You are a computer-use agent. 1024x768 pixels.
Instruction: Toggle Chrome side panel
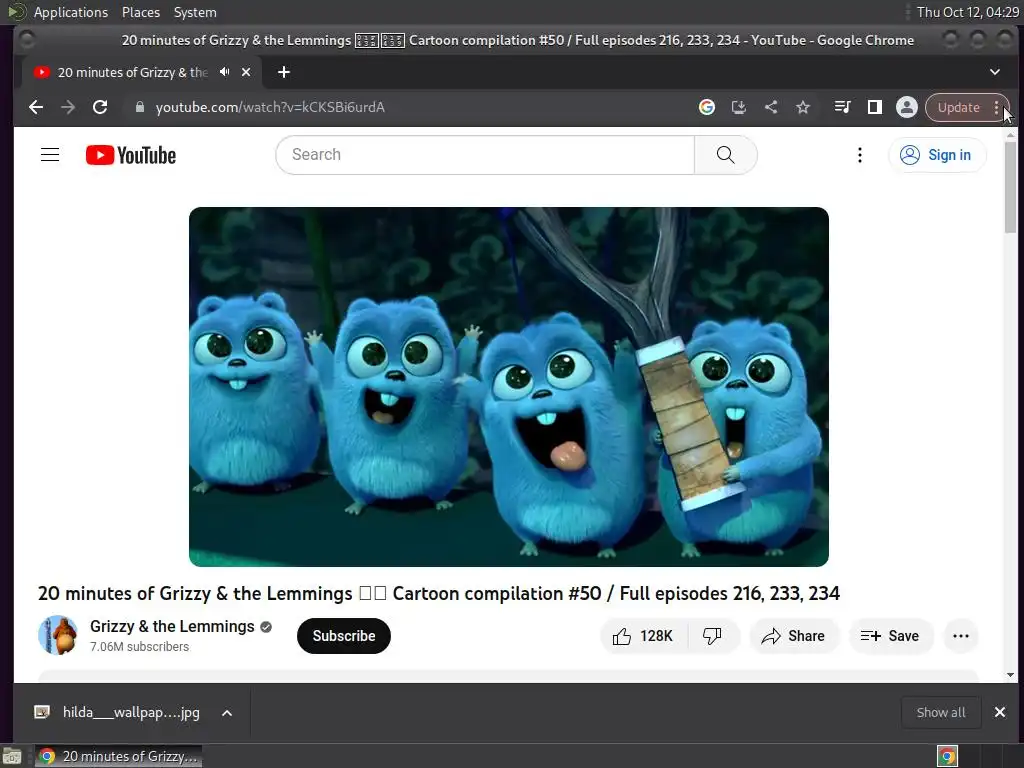pyautogui.click(x=874, y=107)
